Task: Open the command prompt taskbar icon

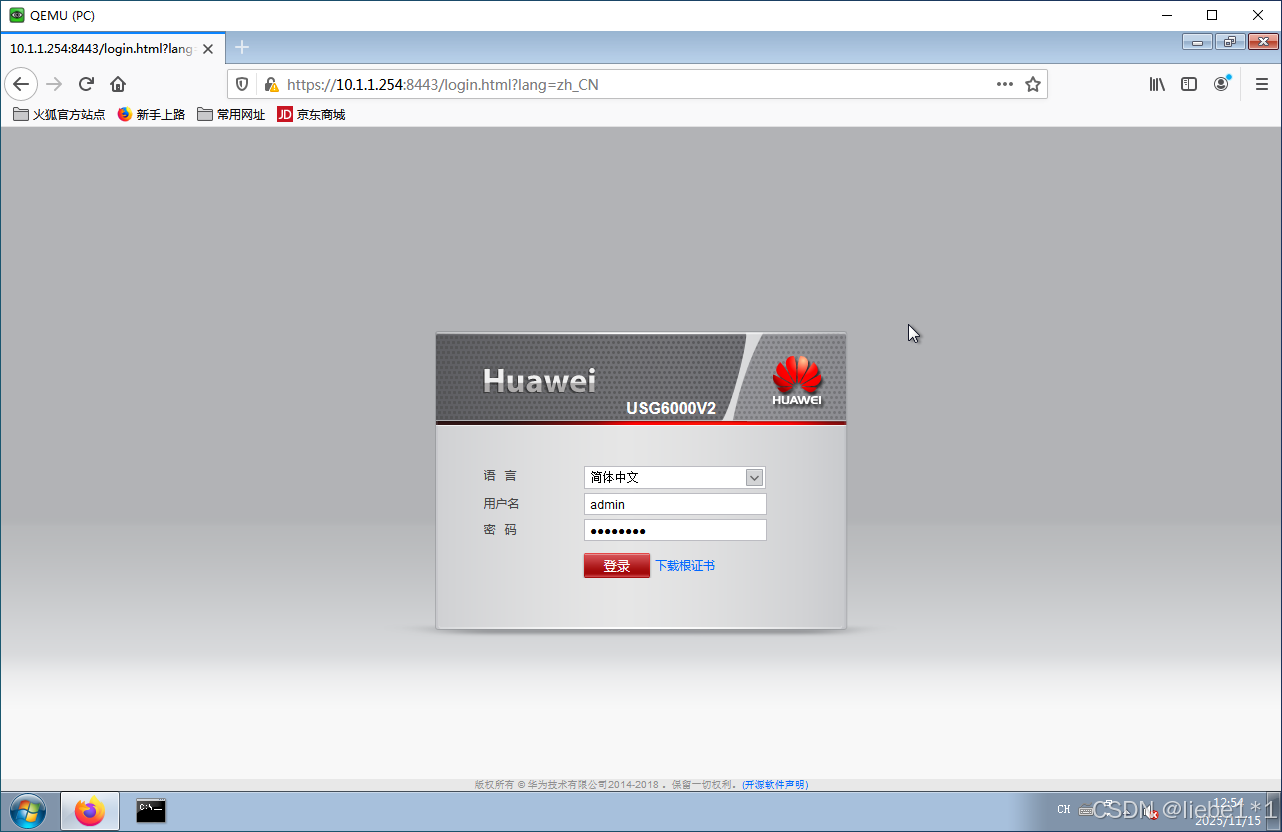Action: [151, 811]
